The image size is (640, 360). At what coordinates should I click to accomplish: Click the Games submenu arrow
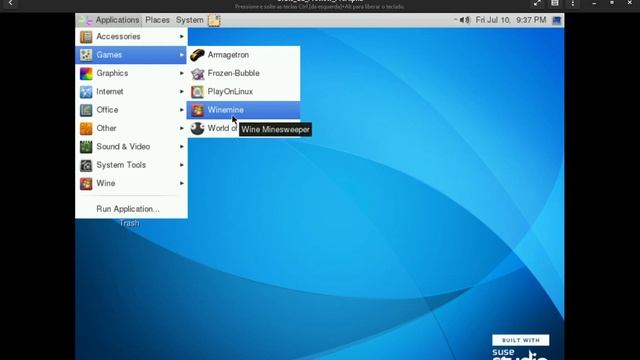182,55
